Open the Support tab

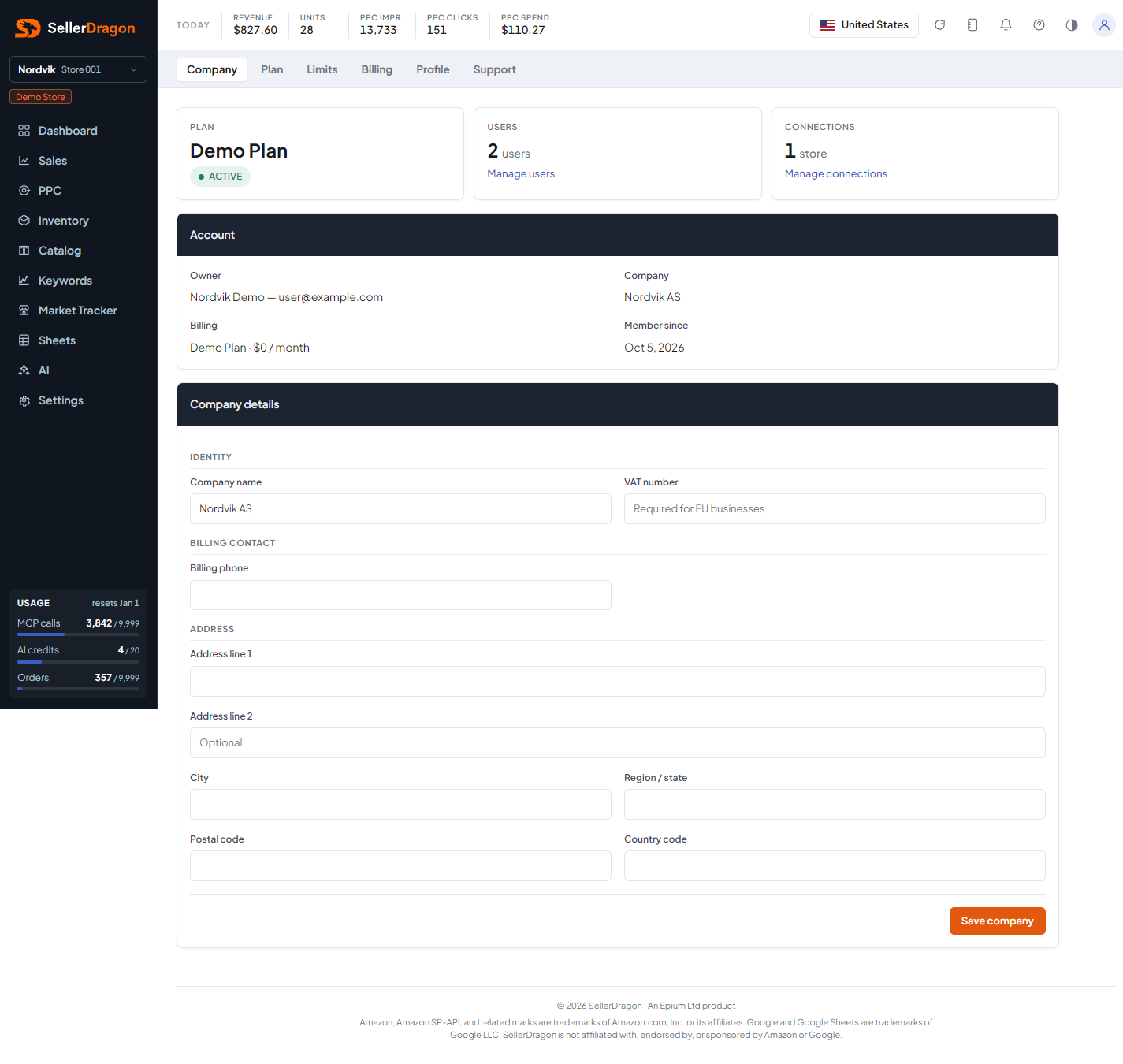click(x=495, y=69)
